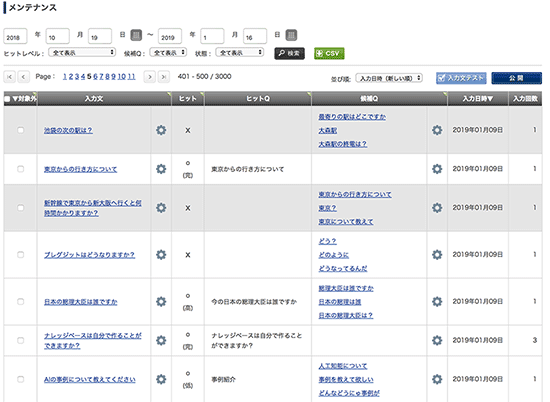
Task: Go to page 11 link
Action: click(132, 76)
